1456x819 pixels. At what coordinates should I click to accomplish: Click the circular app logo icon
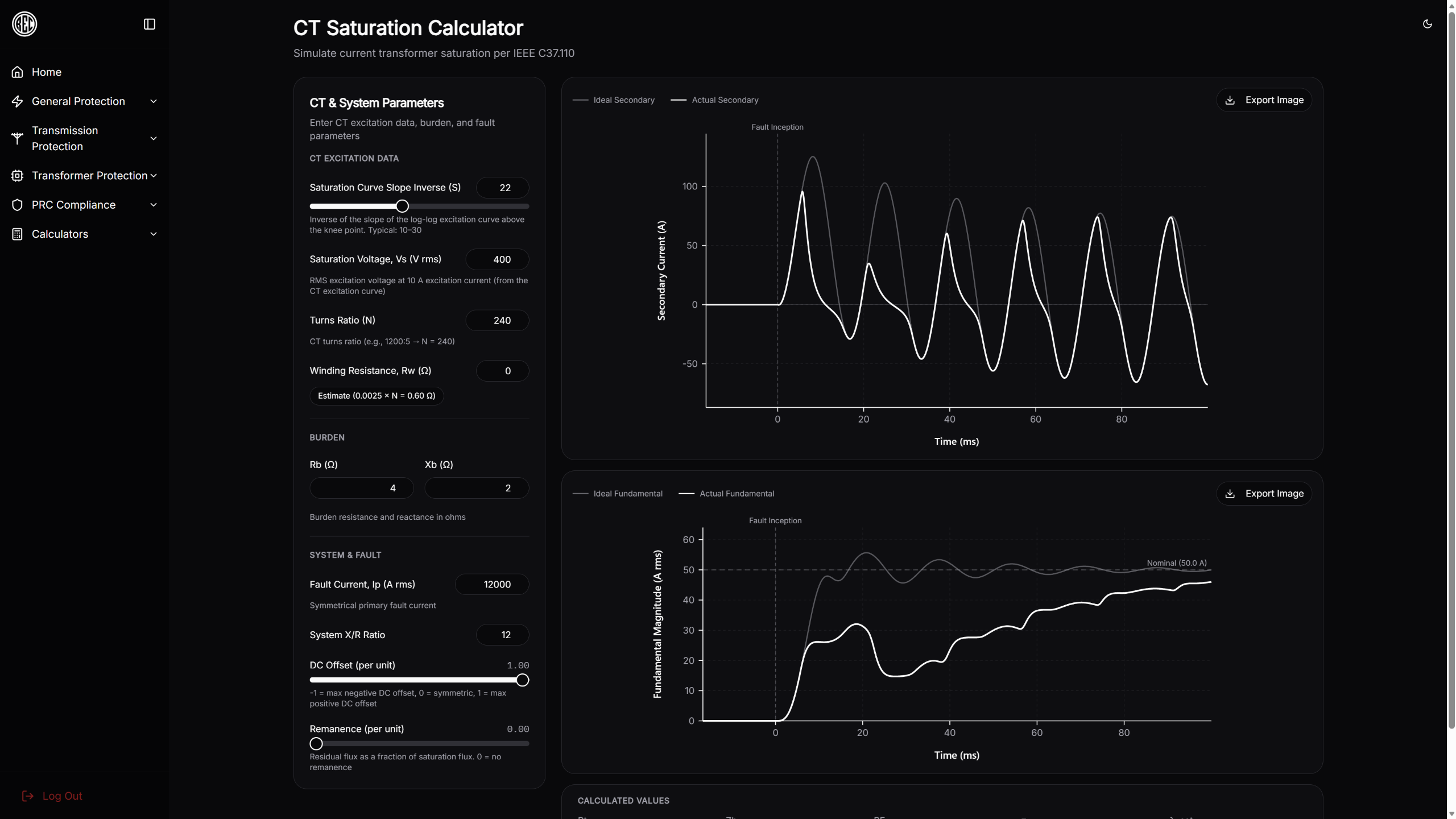point(24,24)
